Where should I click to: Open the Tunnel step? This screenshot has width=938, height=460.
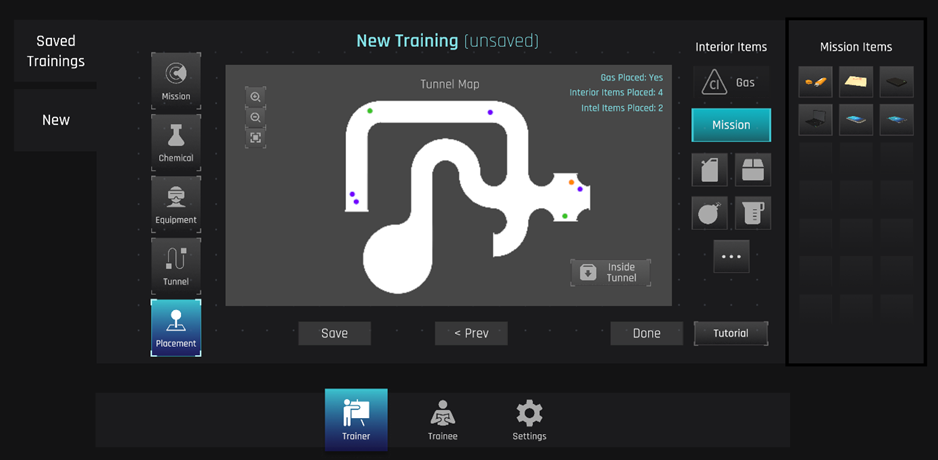pyautogui.click(x=176, y=266)
